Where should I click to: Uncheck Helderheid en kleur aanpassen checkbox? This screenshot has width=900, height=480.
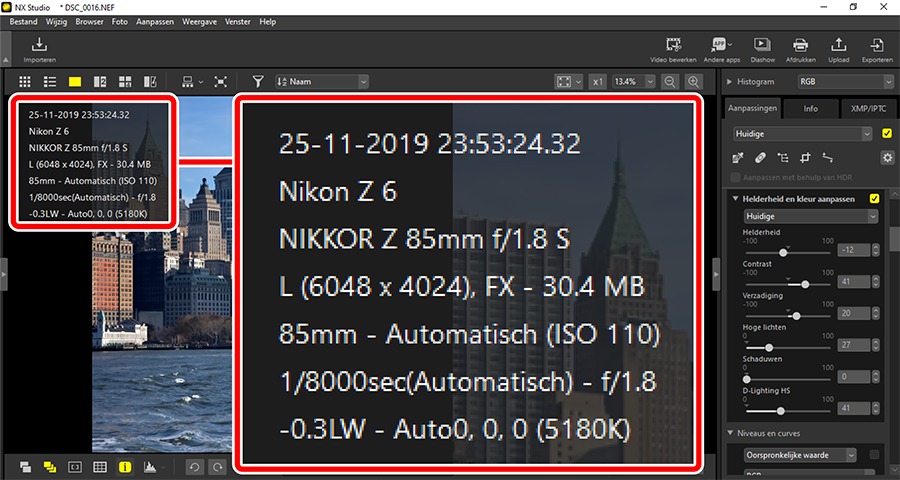(x=874, y=199)
